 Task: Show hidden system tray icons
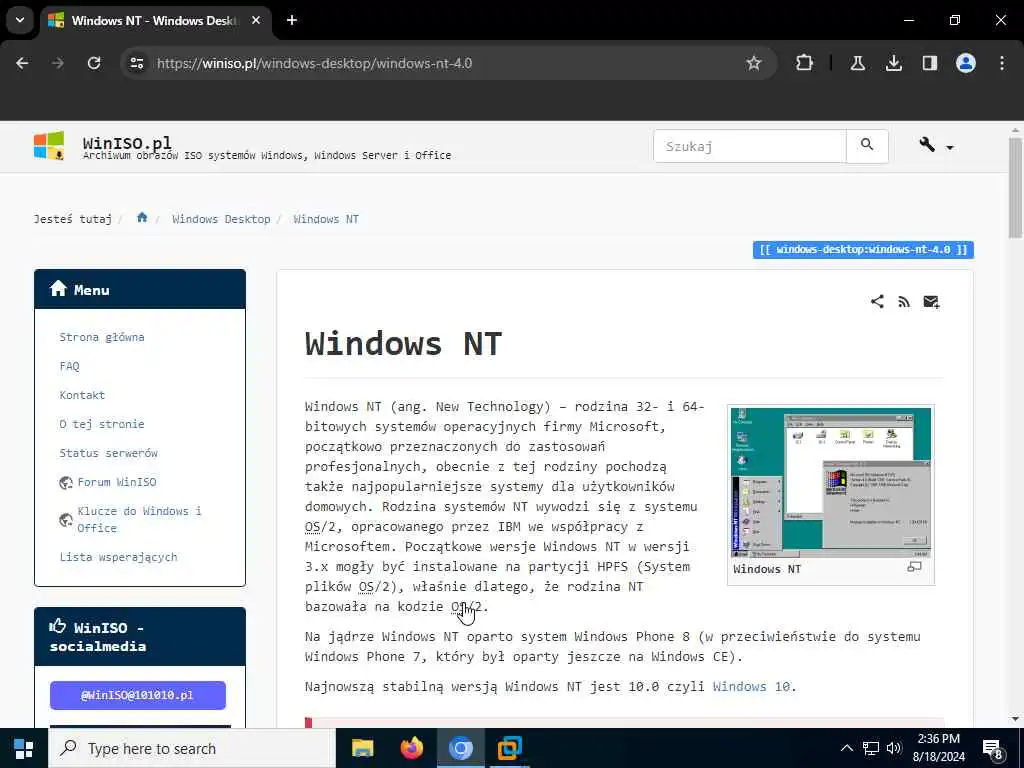pyautogui.click(x=846, y=748)
